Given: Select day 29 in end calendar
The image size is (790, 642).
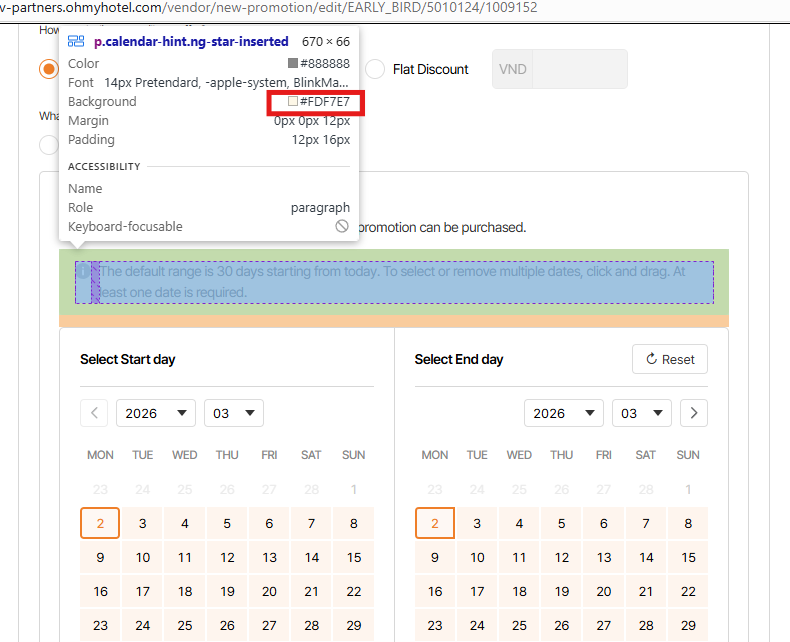Looking at the screenshot, I should [688, 626].
